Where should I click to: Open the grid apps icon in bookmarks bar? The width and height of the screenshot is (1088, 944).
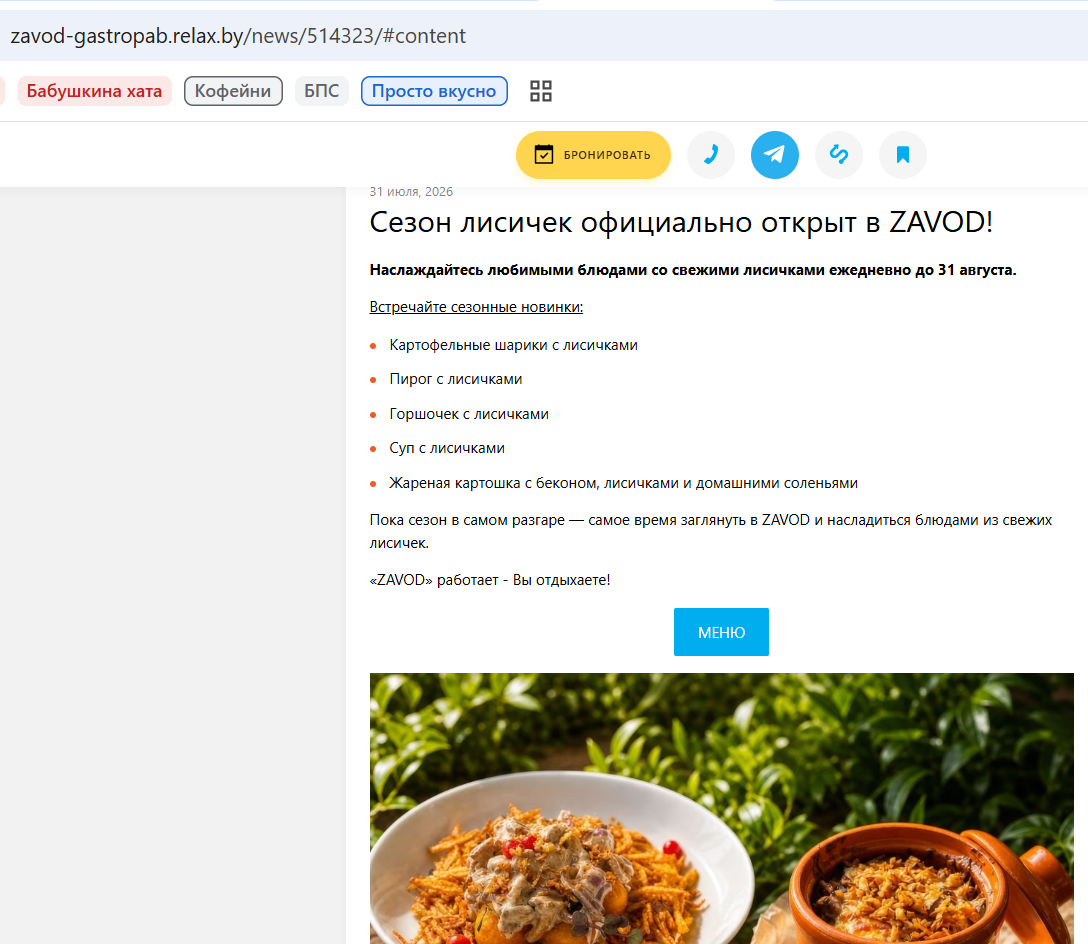point(541,91)
